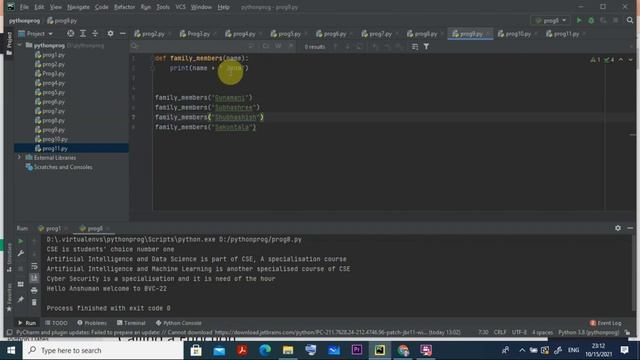
Task: Open the TODO tool window
Action: (x=56, y=323)
